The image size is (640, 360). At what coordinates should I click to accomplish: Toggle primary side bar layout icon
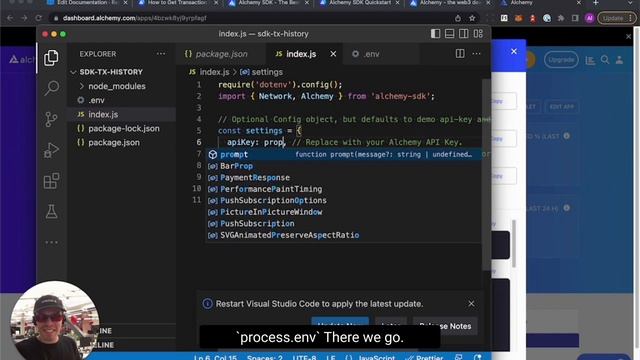click(x=436, y=34)
